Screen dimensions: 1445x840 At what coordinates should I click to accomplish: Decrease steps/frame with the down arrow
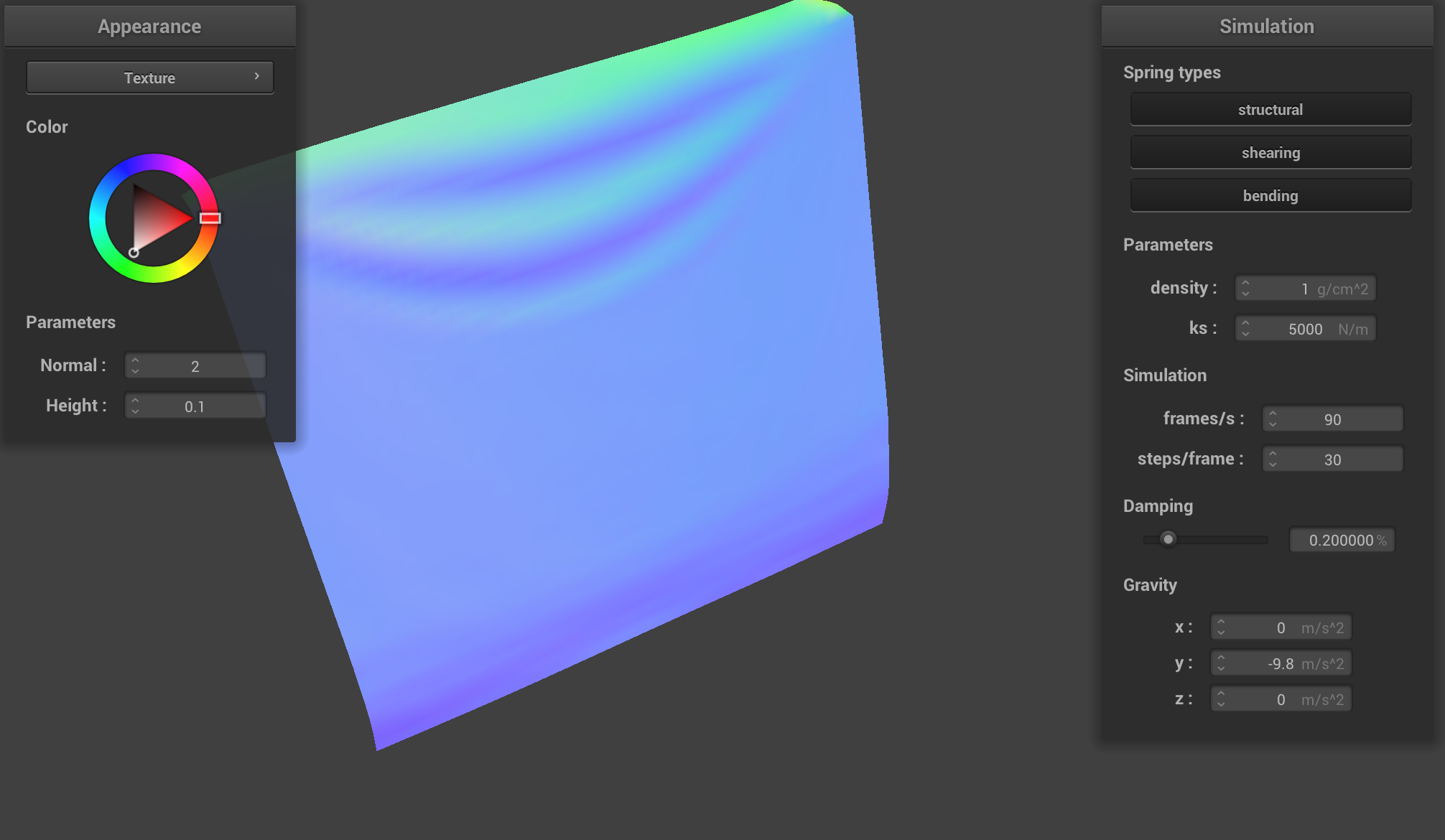point(1273,465)
